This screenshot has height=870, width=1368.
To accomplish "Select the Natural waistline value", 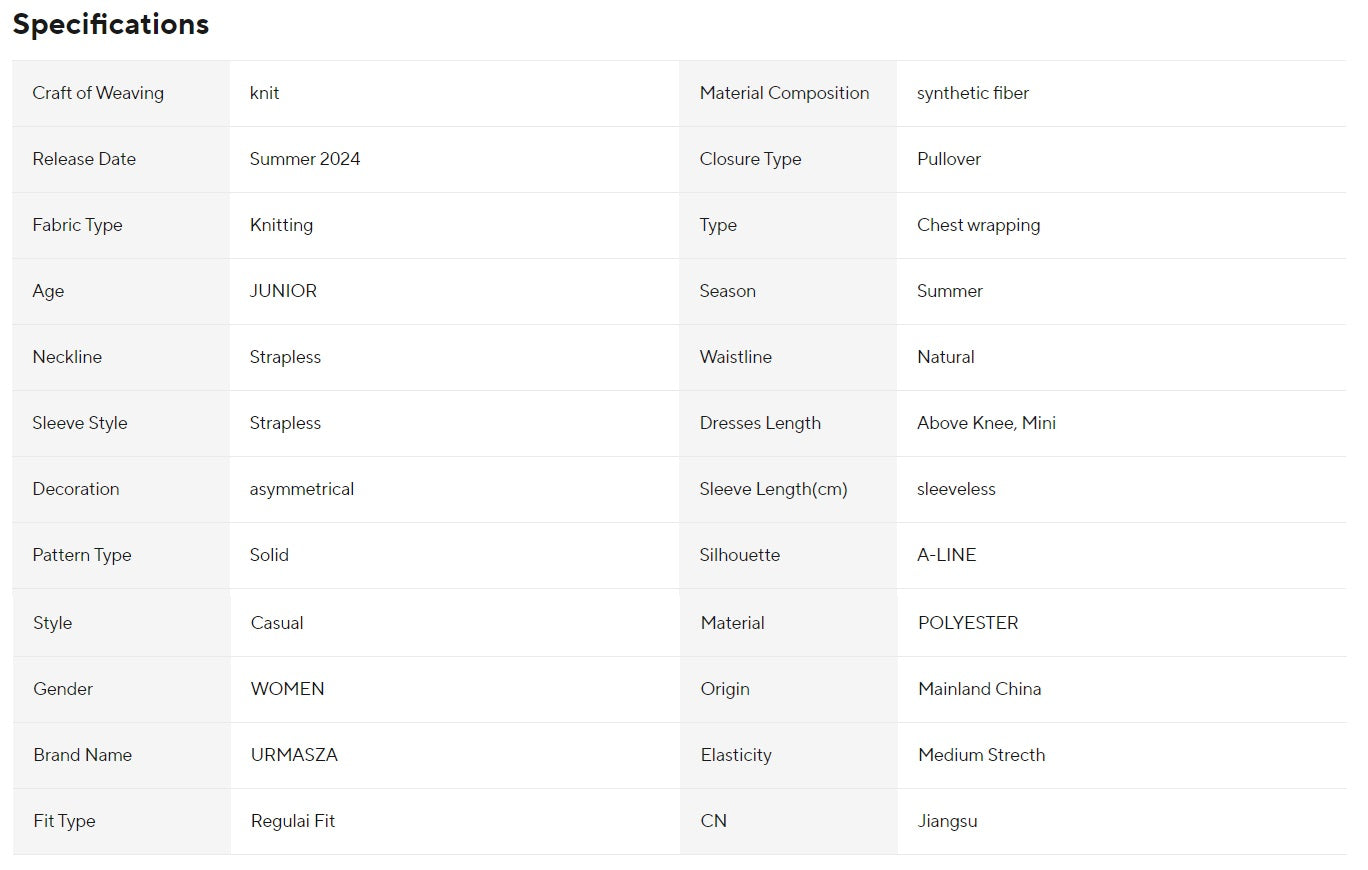I will coord(945,357).
